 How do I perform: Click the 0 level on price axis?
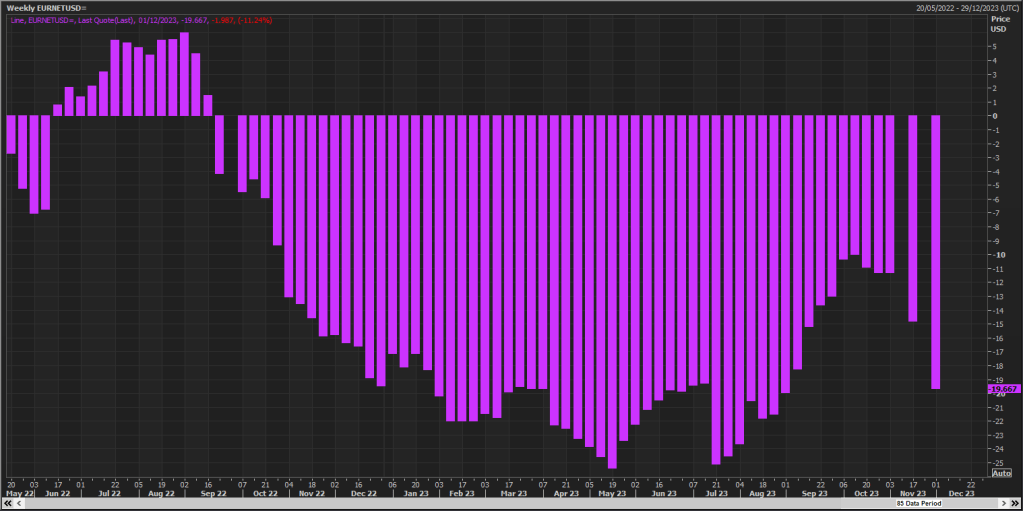(994, 115)
